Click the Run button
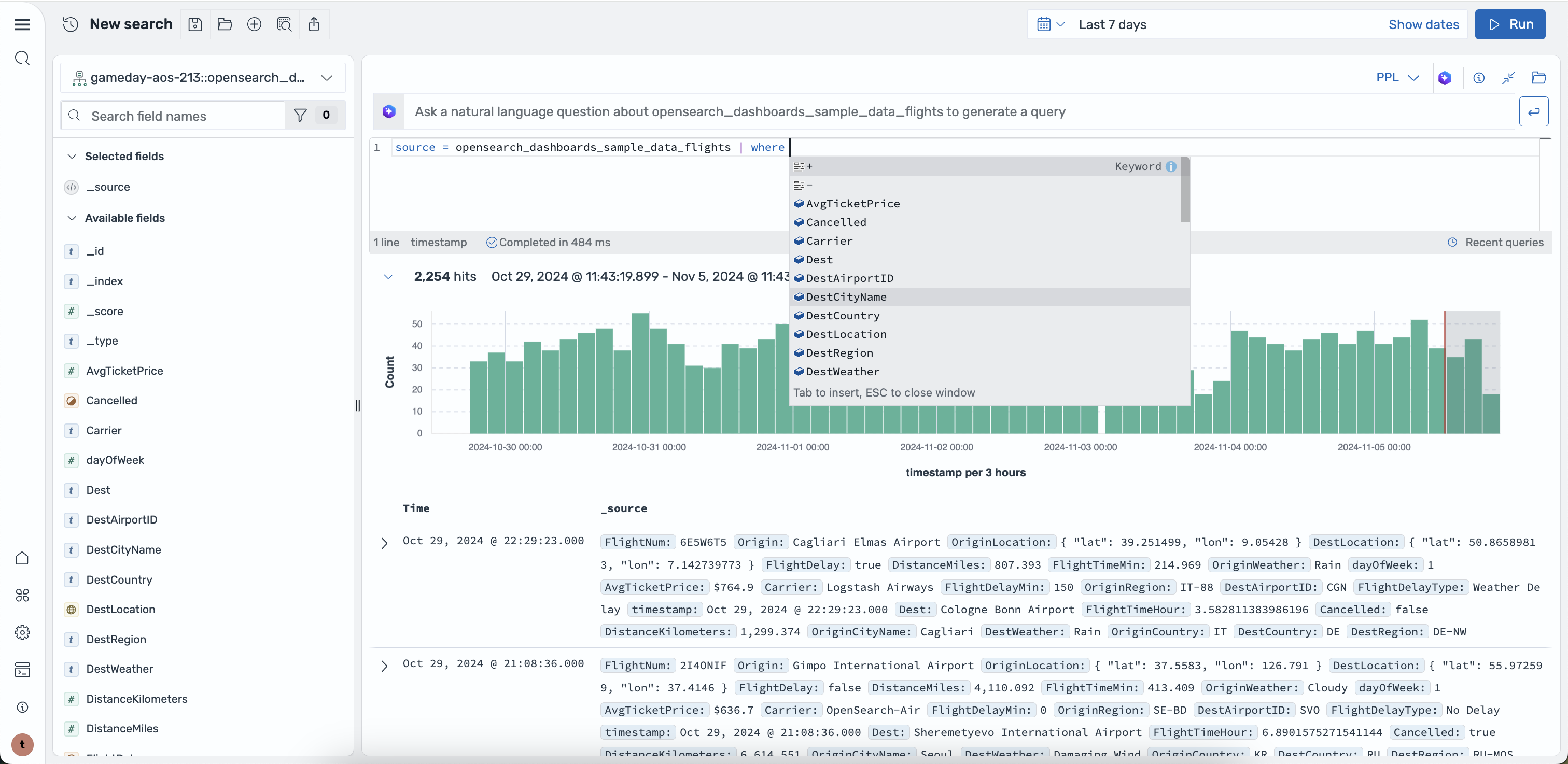This screenshot has height=764, width=1568. [x=1509, y=24]
